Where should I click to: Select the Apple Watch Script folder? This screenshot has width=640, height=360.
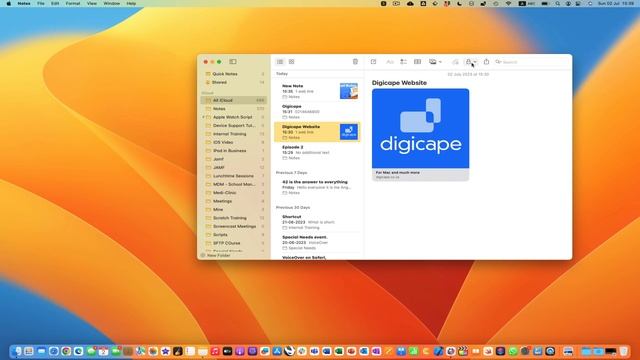(233, 117)
